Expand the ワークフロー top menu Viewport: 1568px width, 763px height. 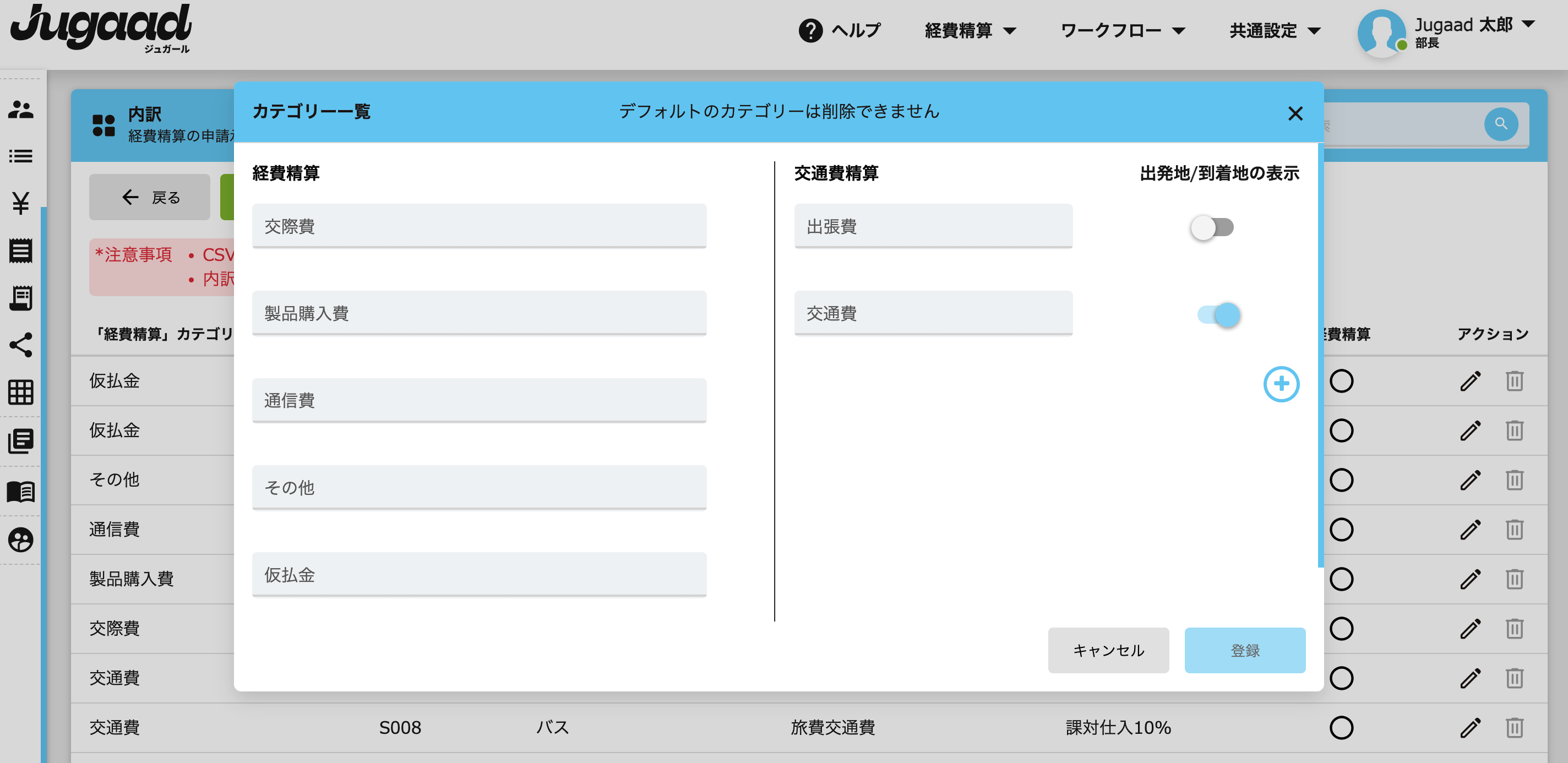[1123, 30]
